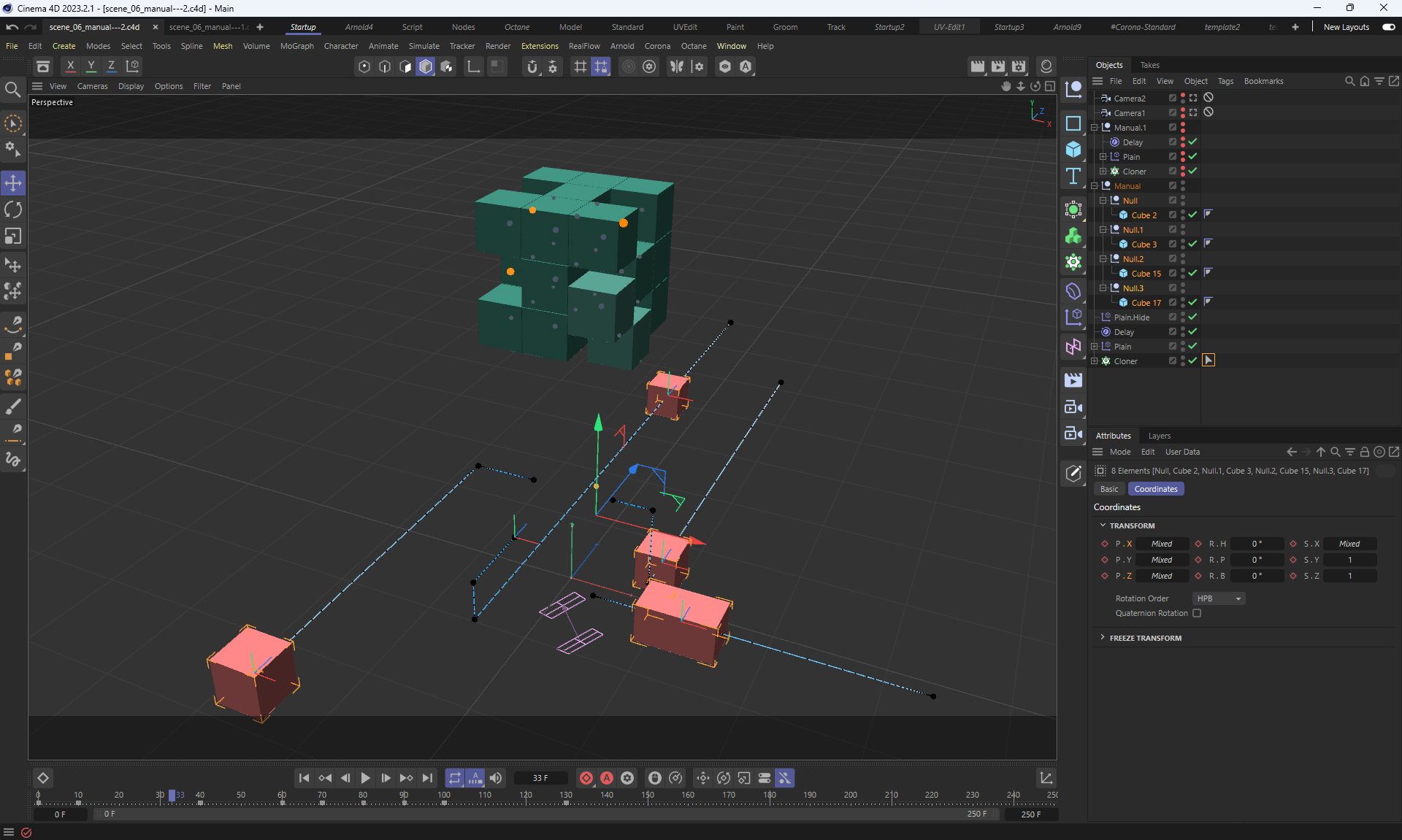Click the Cube primitive icon
The width and height of the screenshot is (1402, 840).
[x=1073, y=150]
